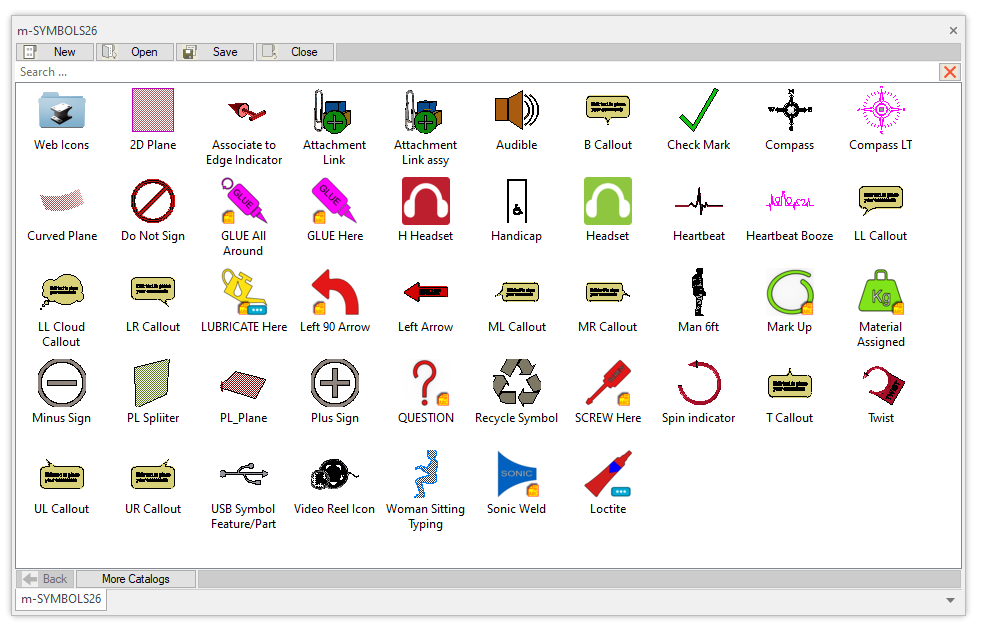Select the Do Not Sign icon

pos(153,201)
